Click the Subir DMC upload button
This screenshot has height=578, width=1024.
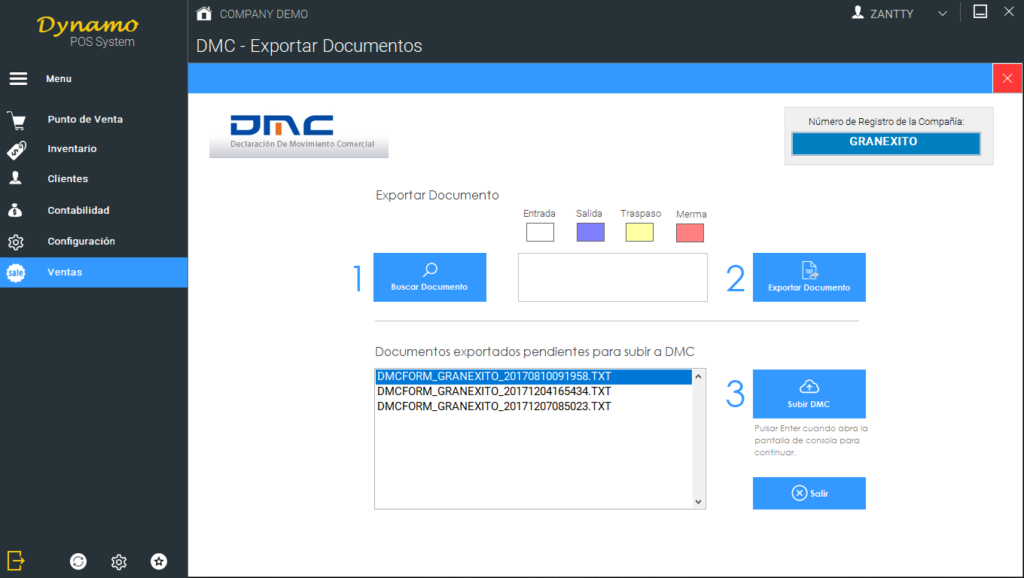pos(808,394)
